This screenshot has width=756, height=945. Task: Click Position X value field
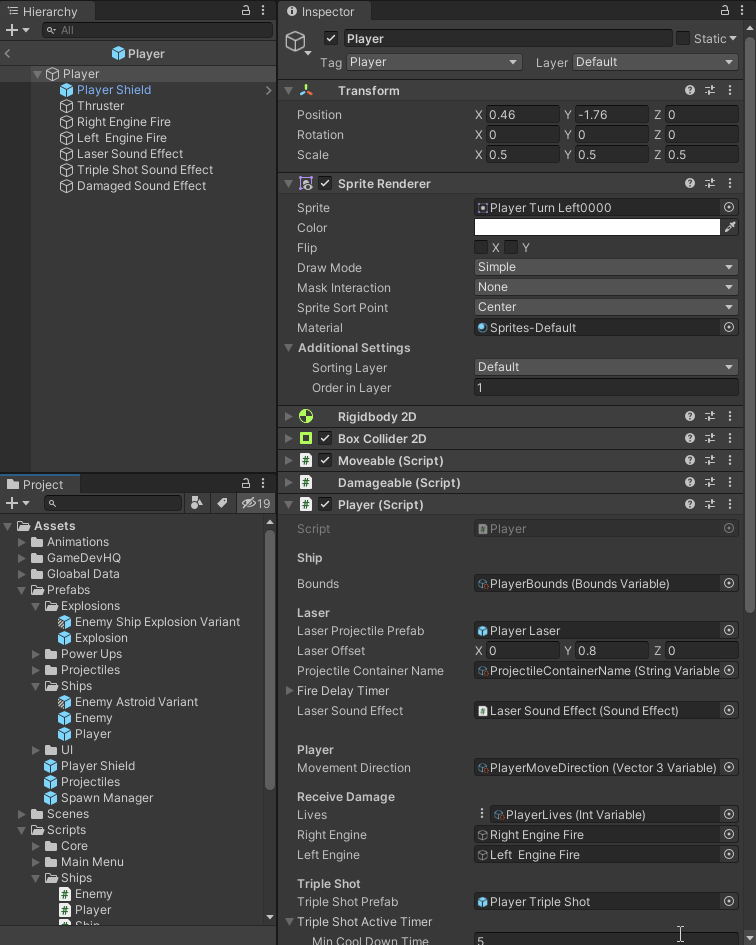coord(523,115)
